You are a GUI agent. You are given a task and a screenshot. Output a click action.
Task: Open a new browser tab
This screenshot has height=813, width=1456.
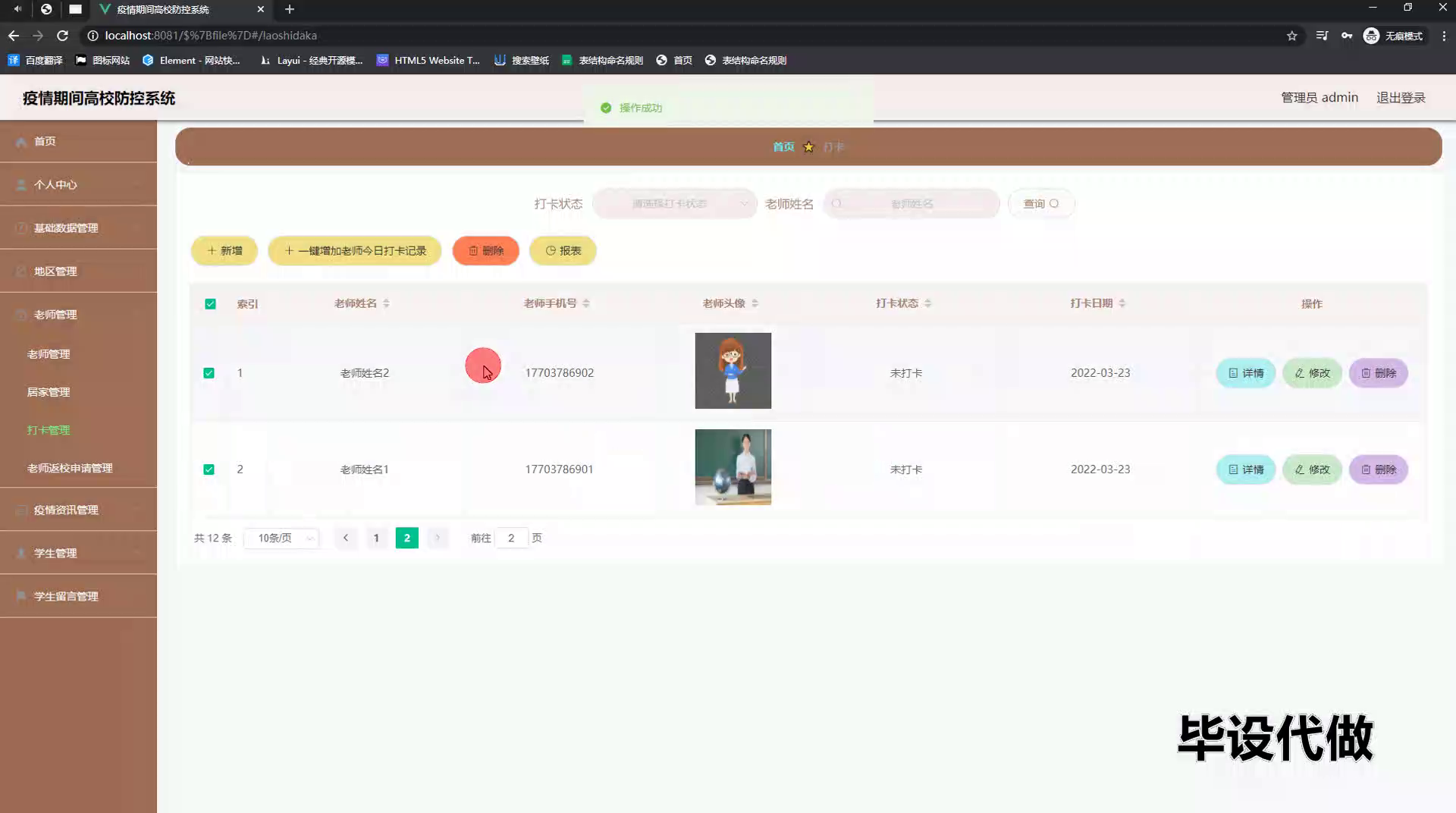click(x=290, y=9)
